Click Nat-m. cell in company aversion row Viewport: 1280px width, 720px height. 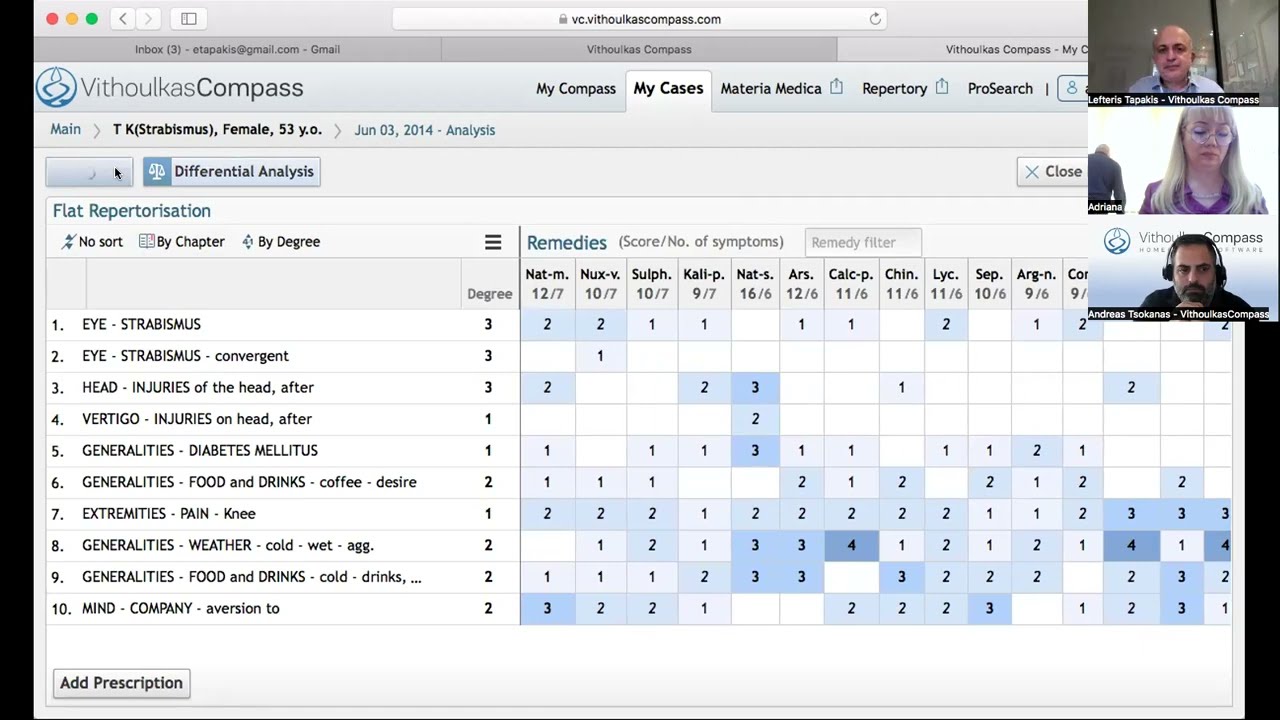[x=547, y=608]
